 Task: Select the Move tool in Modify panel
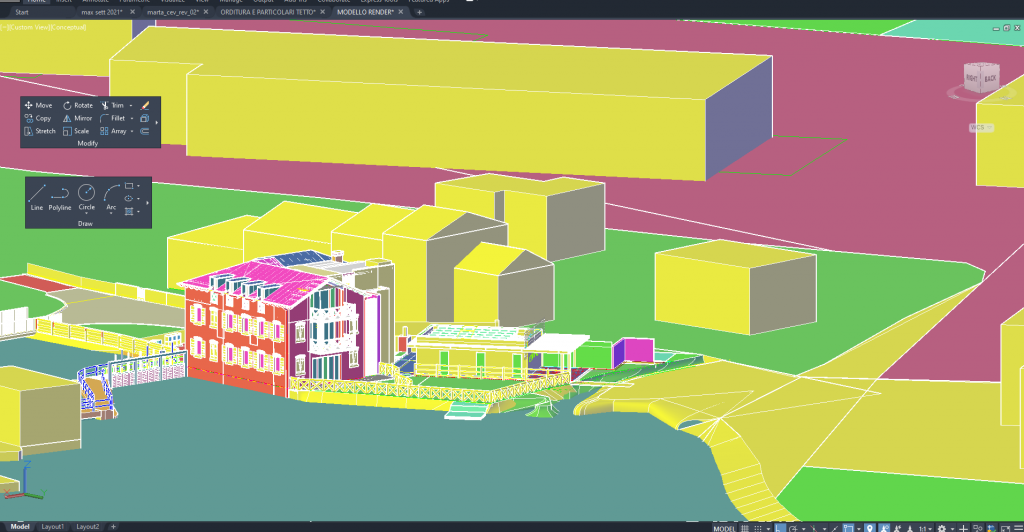point(38,105)
